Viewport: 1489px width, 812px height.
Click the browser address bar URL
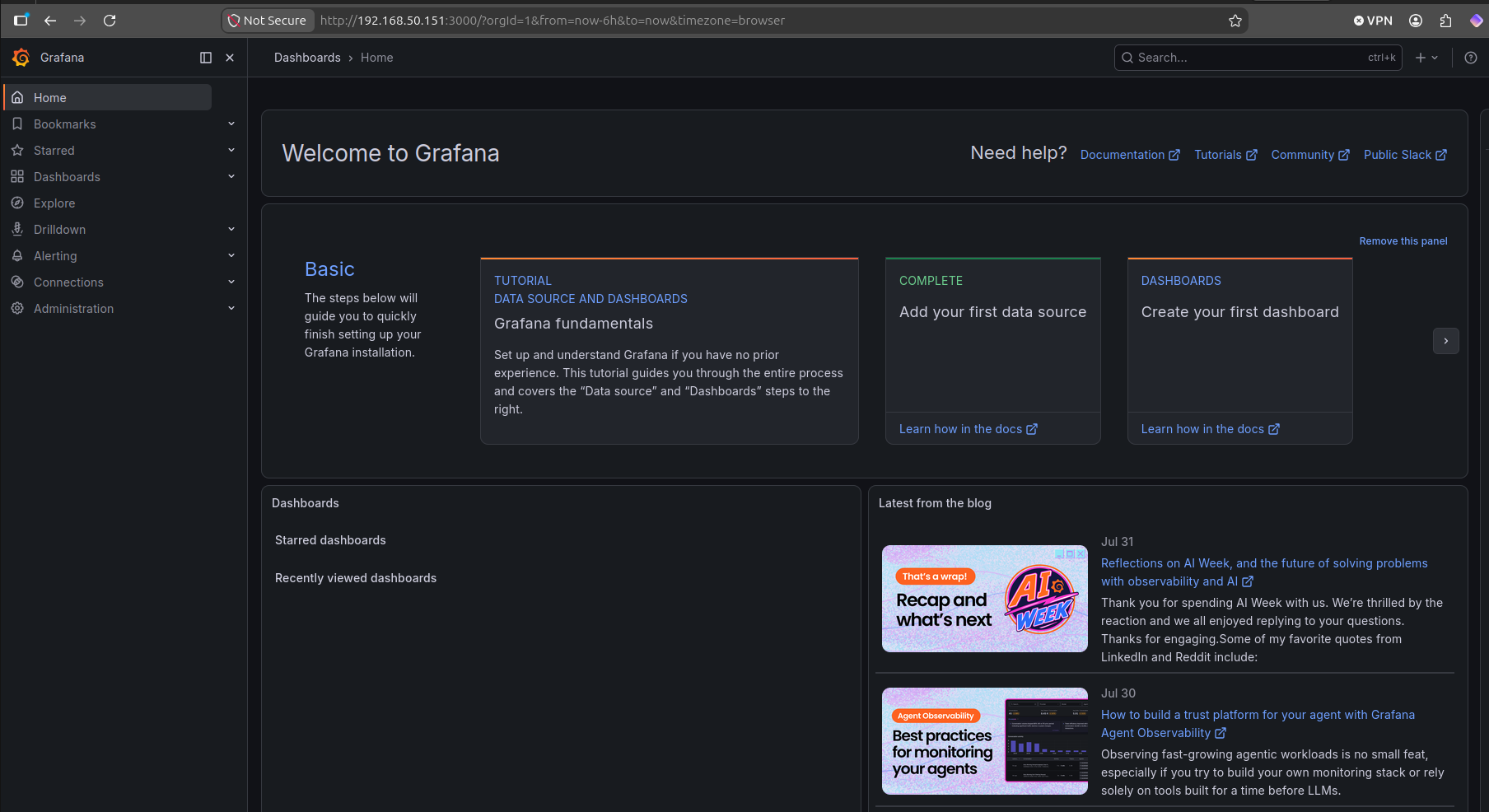(553, 21)
